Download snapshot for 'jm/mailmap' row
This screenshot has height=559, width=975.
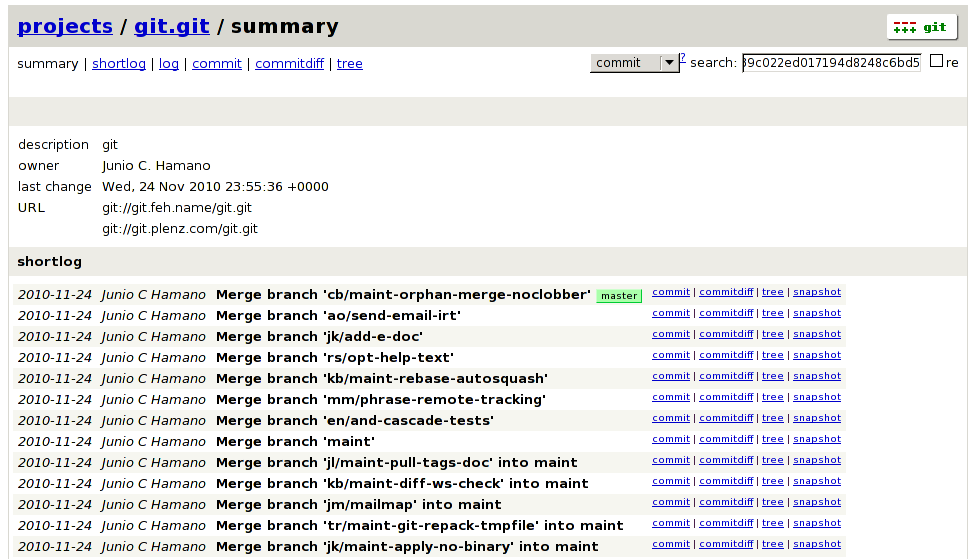click(x=817, y=502)
